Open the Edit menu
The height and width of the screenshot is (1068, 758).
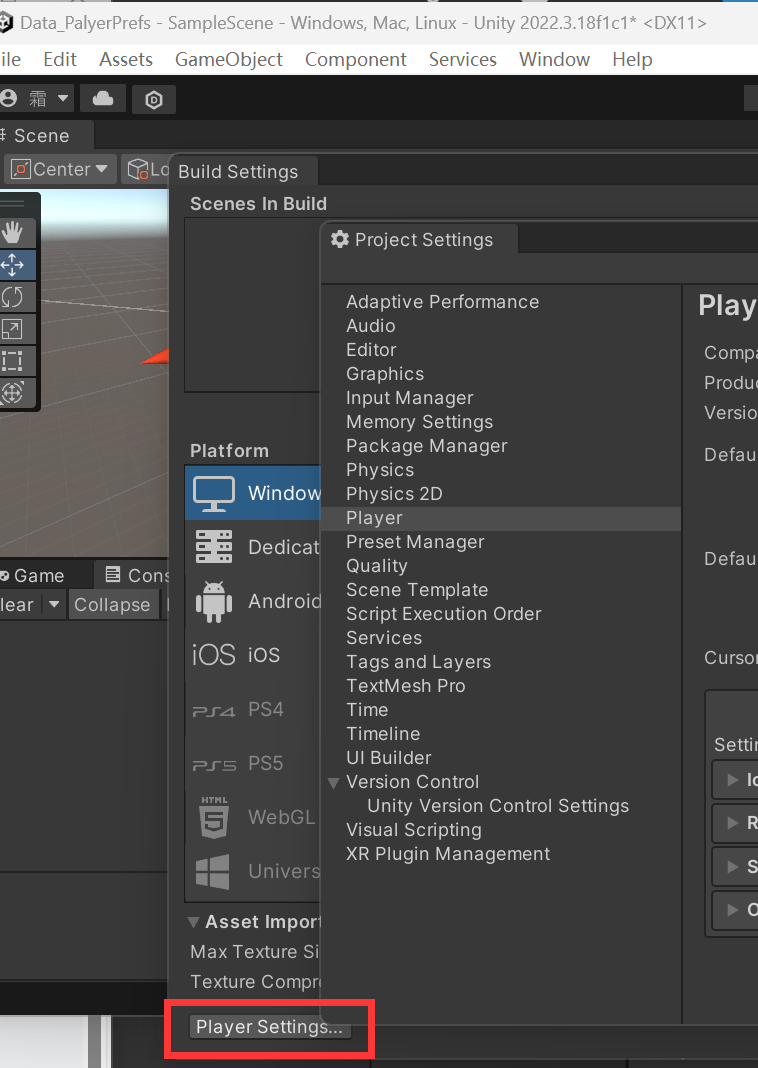point(59,59)
